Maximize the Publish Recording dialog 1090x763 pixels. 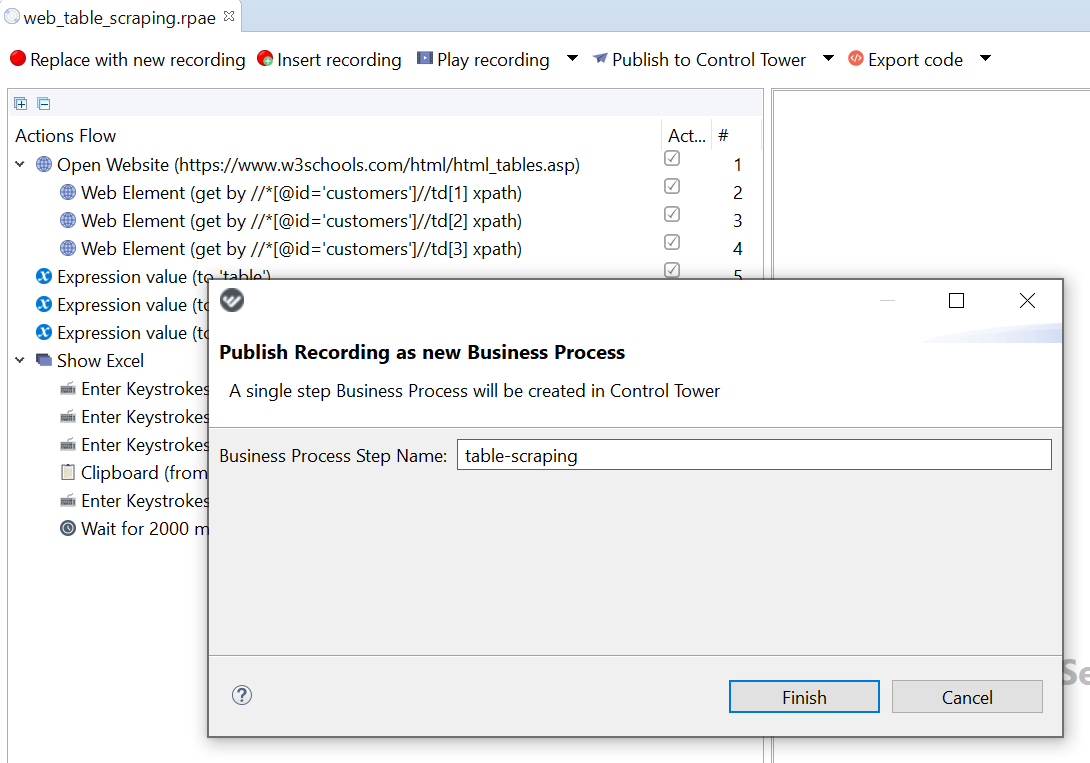957,300
